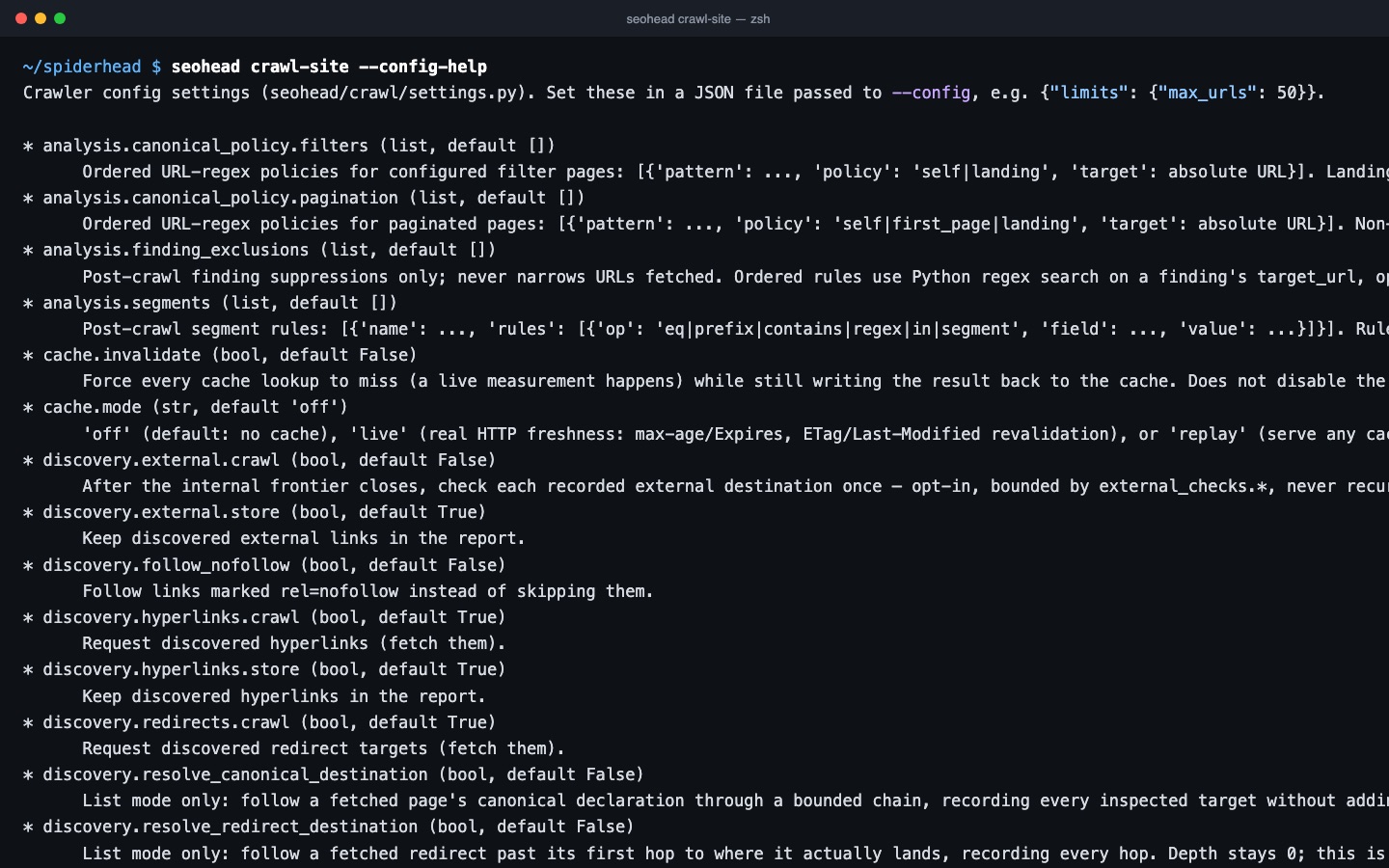Click the '~/spiderhead' prompt path
The height and width of the screenshot is (868, 1389).
click(82, 67)
